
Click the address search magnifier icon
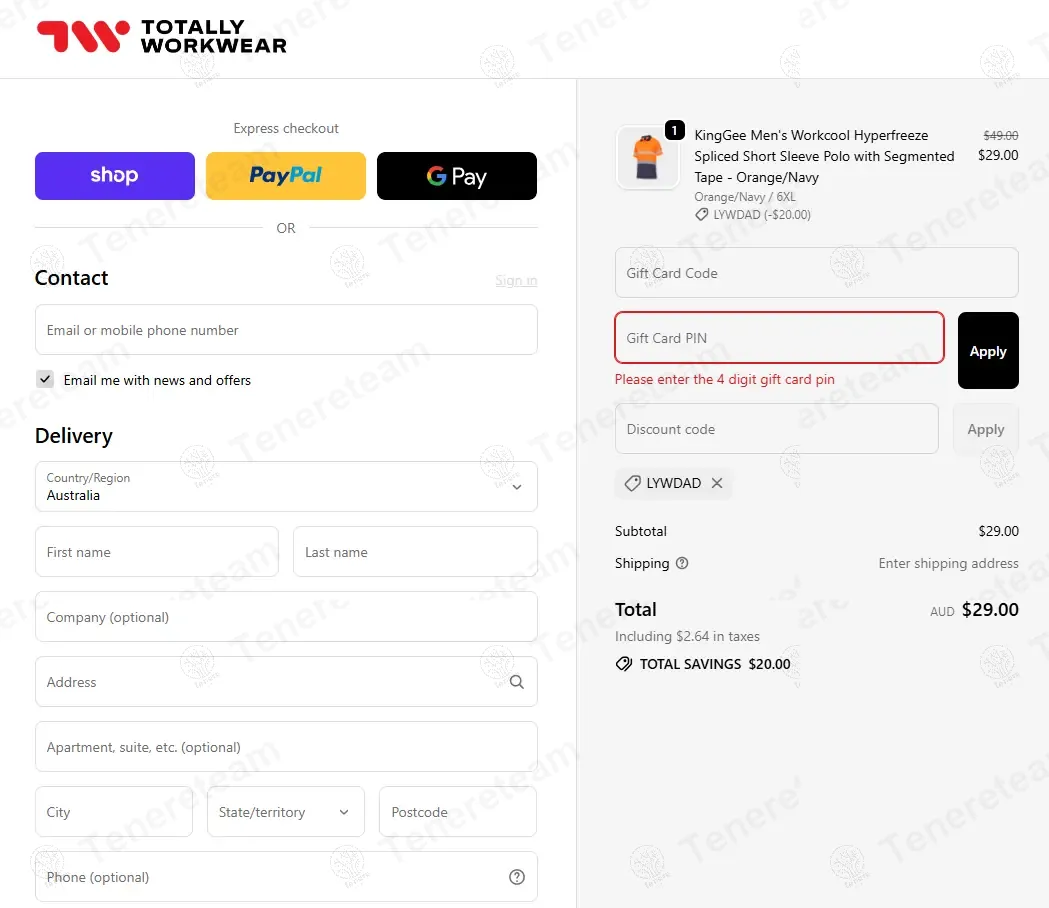[516, 682]
